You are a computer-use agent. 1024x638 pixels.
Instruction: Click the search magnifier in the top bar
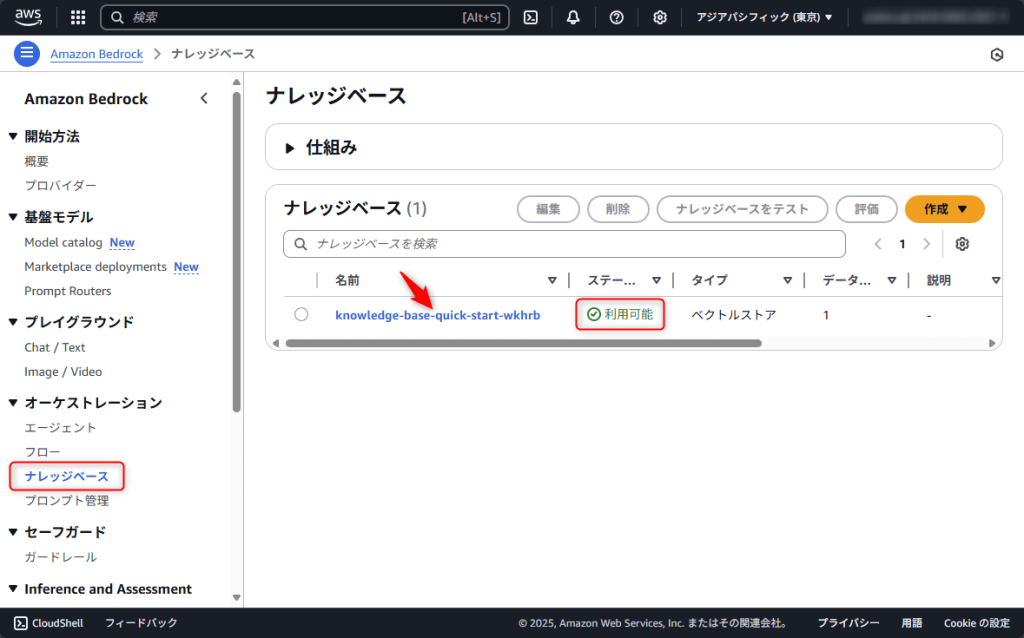coord(117,18)
